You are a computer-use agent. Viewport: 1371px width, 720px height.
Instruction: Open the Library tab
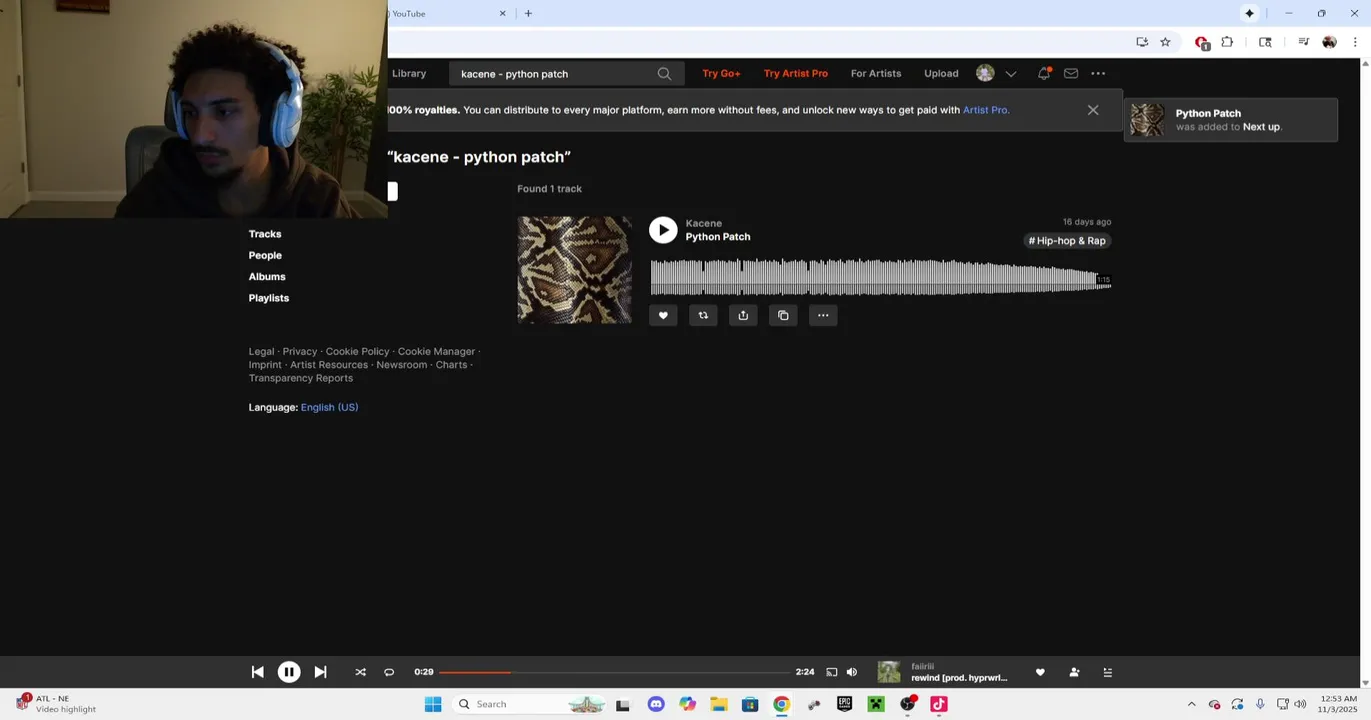(409, 73)
